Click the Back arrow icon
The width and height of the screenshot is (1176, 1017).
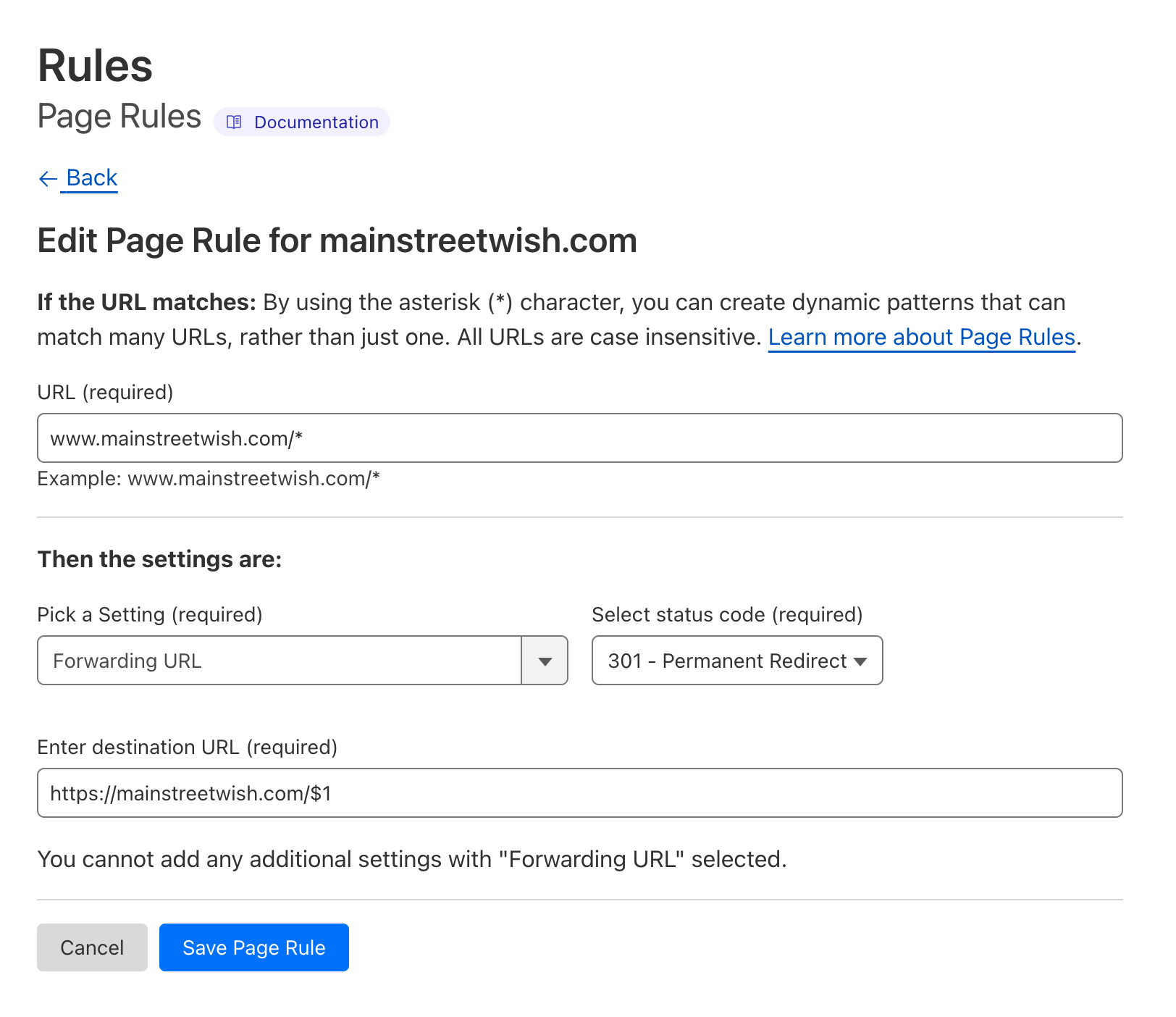48,179
